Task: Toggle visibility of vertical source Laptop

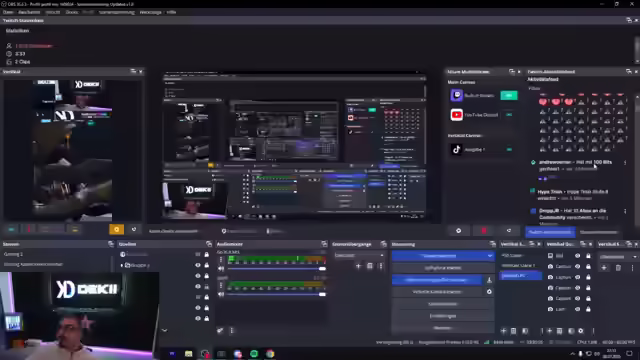Action: (578, 277)
